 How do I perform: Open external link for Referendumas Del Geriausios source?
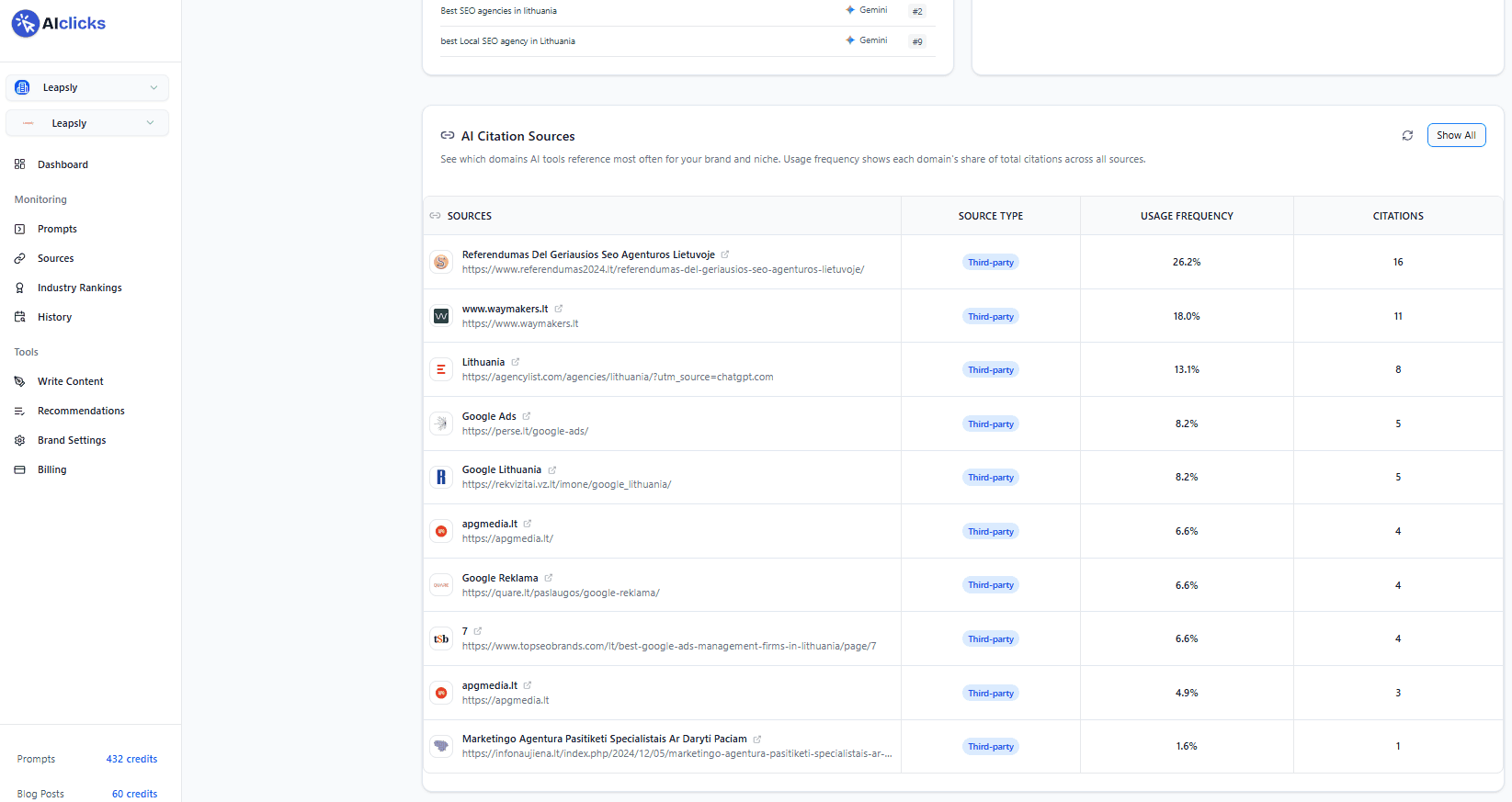click(x=725, y=254)
